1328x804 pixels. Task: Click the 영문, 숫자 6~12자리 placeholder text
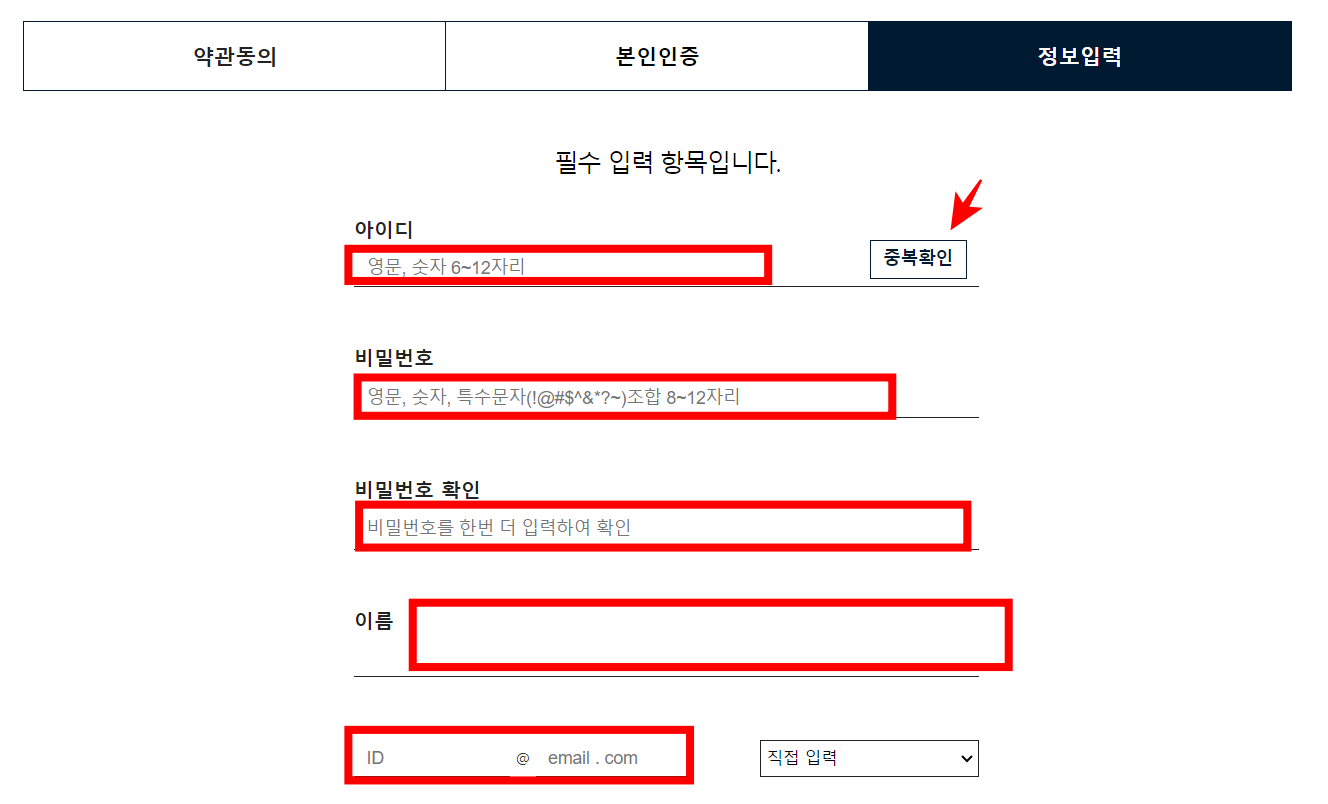point(446,267)
